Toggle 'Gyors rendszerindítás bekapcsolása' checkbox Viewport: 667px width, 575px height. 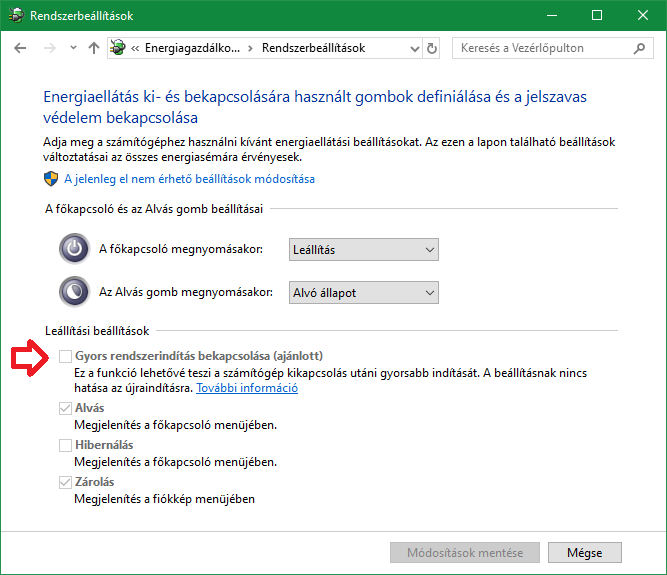[x=65, y=356]
